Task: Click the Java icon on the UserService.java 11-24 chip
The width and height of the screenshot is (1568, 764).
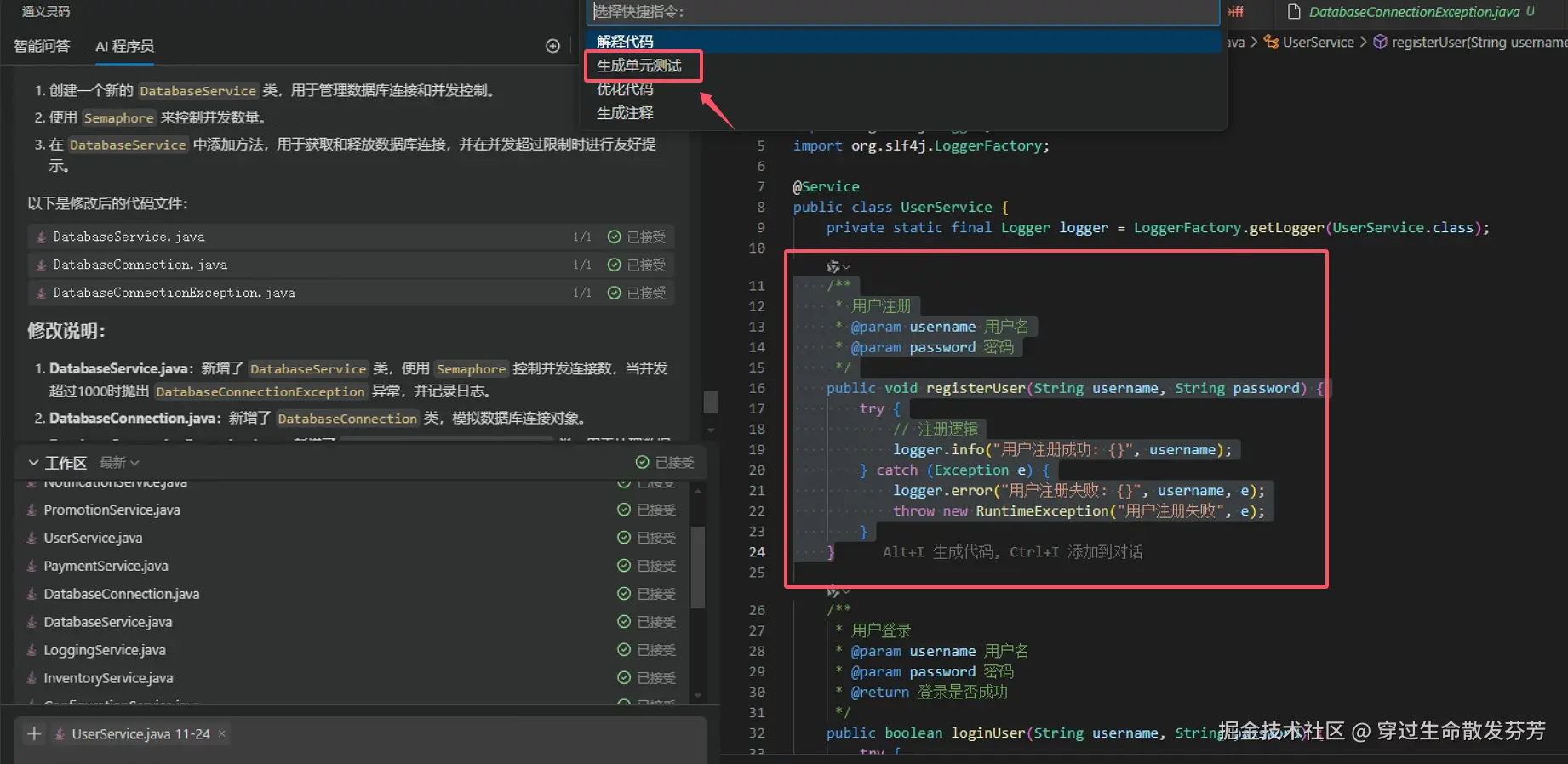Action: (x=60, y=733)
